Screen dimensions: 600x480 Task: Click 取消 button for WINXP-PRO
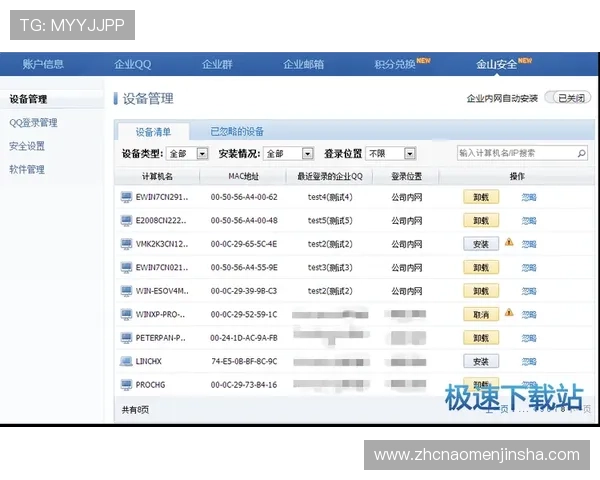click(481, 314)
